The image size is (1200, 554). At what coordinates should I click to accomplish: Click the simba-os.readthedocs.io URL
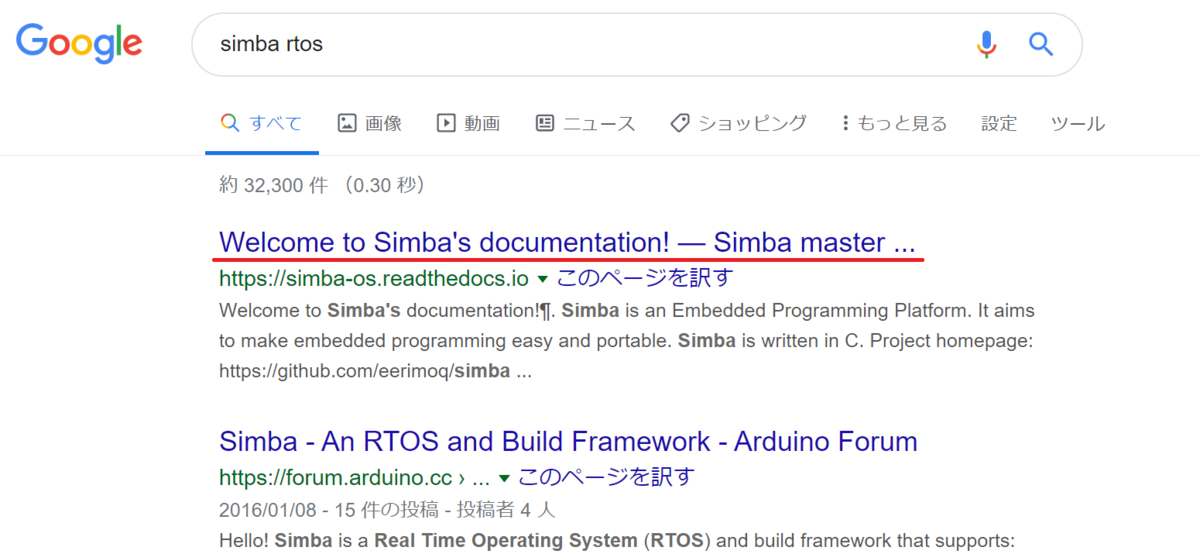coord(373,277)
